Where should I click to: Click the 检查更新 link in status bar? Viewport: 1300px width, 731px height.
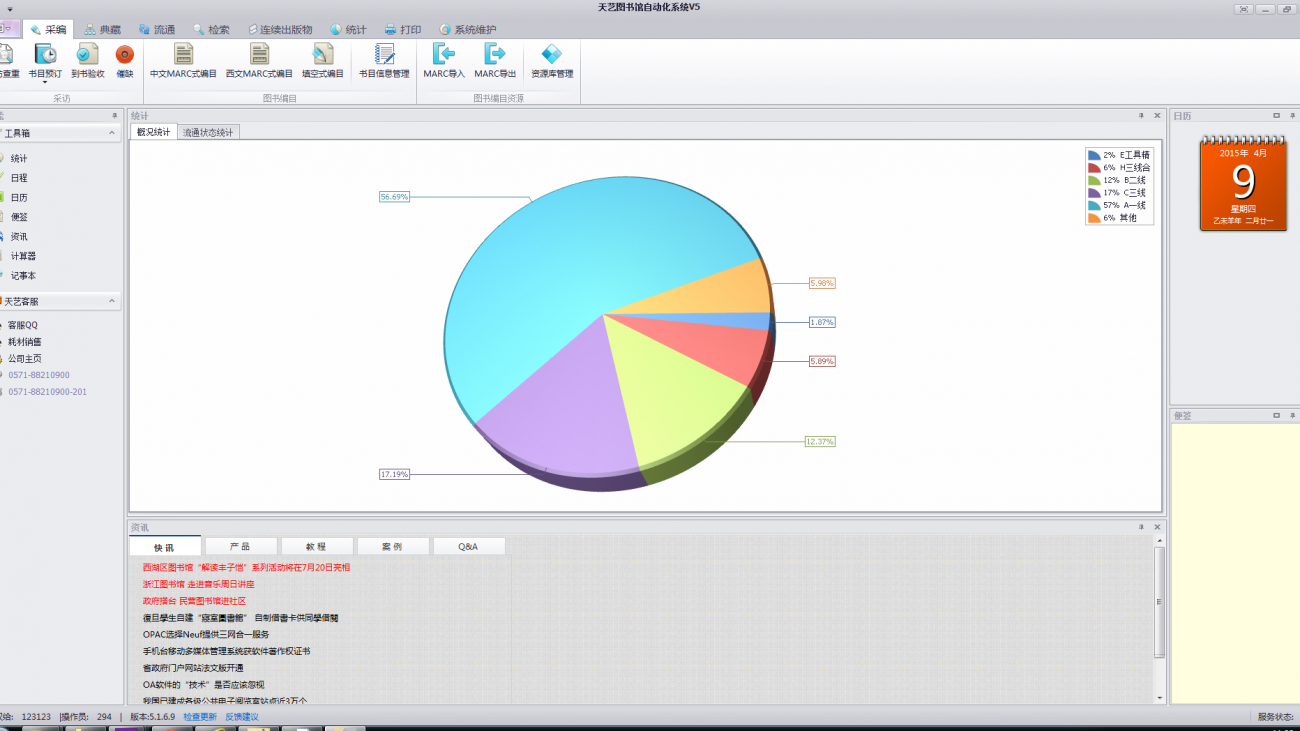coord(199,716)
